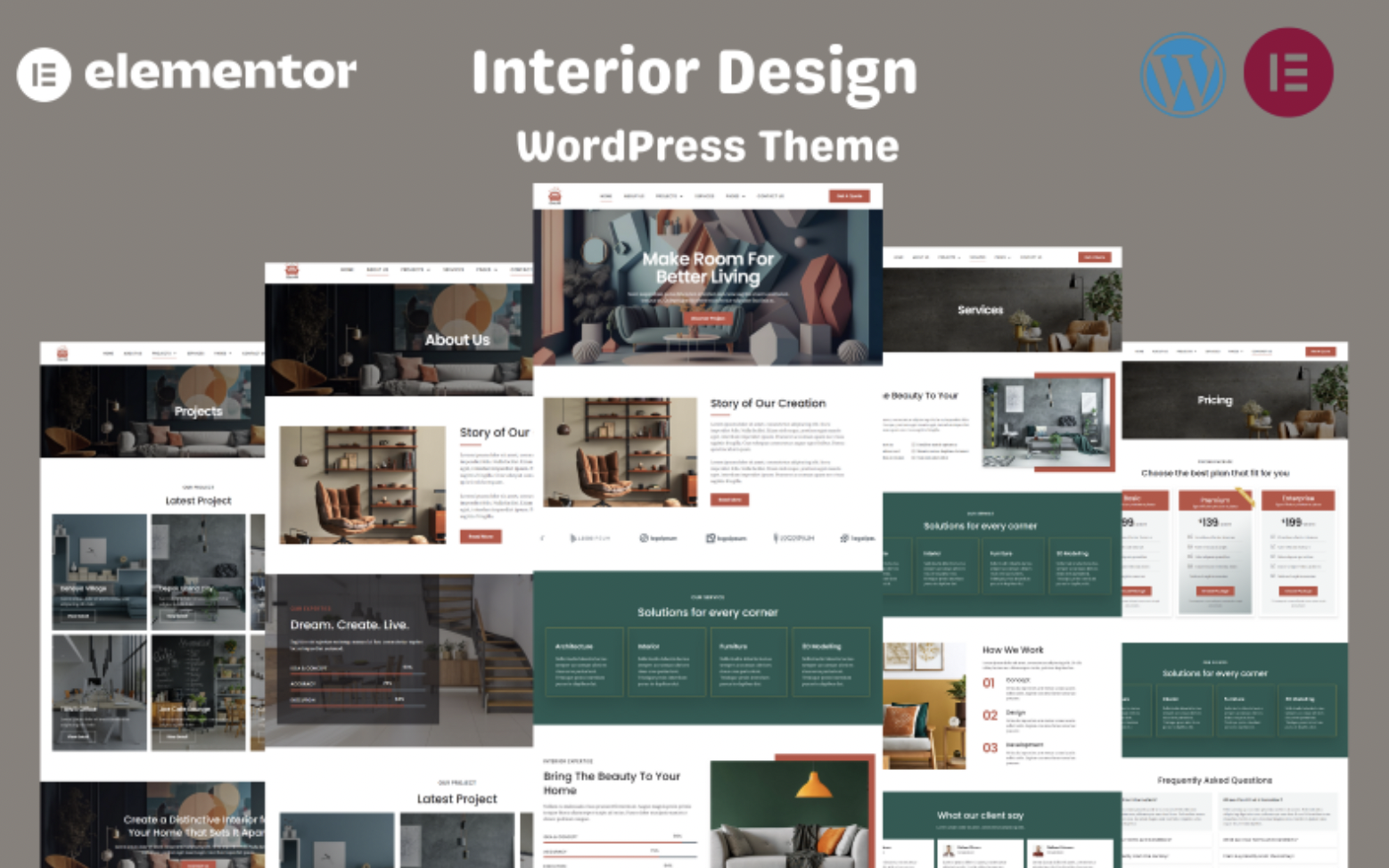Open Services menu item in the homepage mockup
Screen dimensions: 1389x868
[704, 196]
